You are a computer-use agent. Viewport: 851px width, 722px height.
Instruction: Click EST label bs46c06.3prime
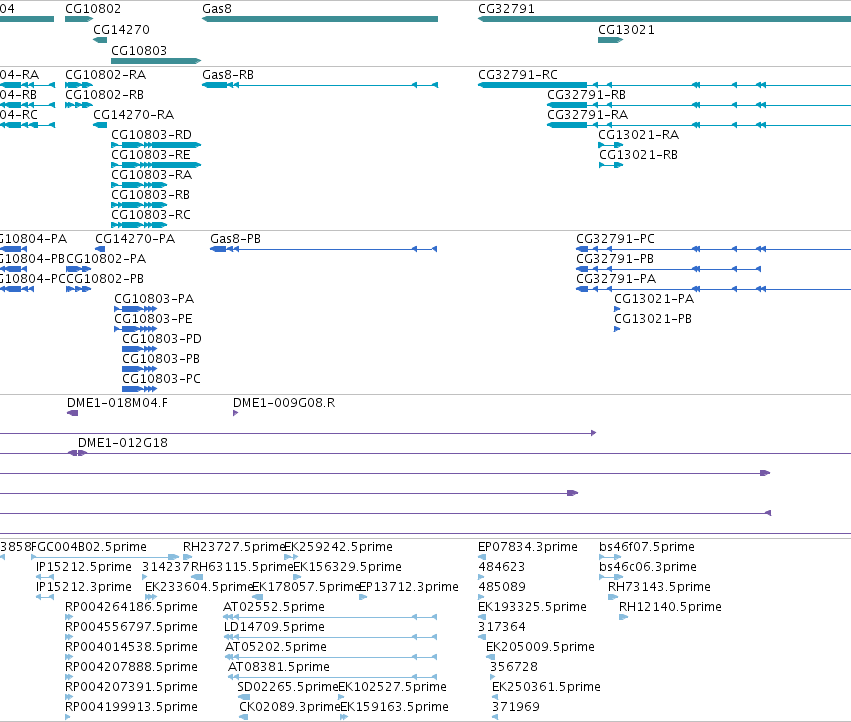tap(648, 567)
